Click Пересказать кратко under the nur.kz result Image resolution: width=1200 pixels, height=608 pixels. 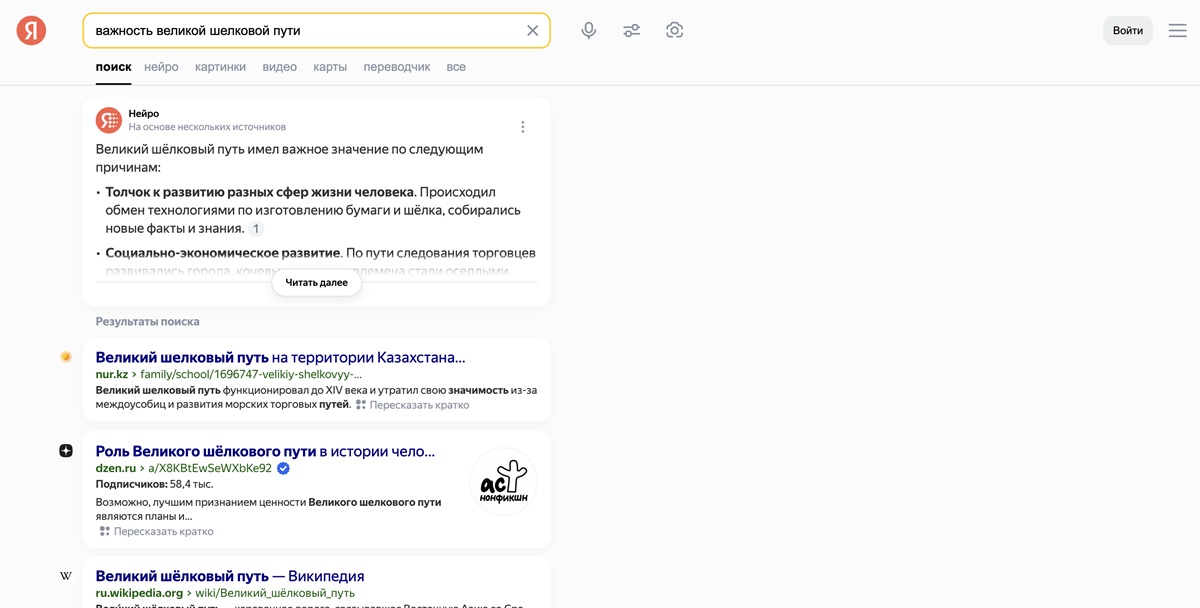[412, 405]
